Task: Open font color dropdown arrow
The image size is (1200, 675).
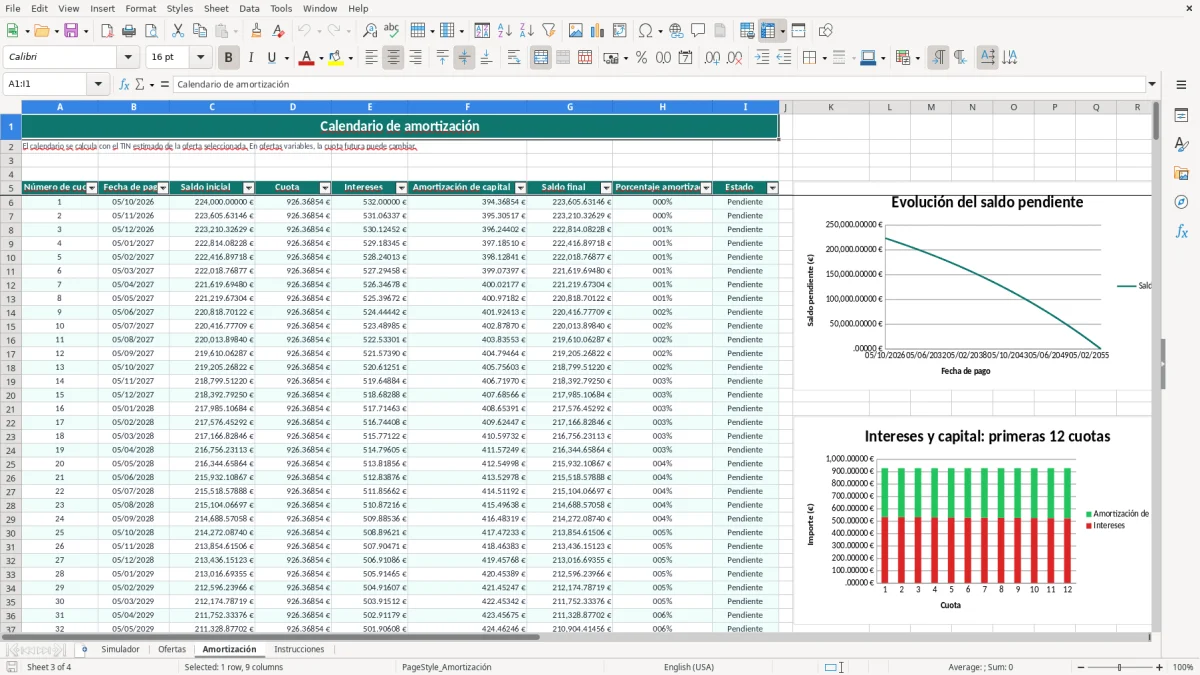Action: [319, 58]
